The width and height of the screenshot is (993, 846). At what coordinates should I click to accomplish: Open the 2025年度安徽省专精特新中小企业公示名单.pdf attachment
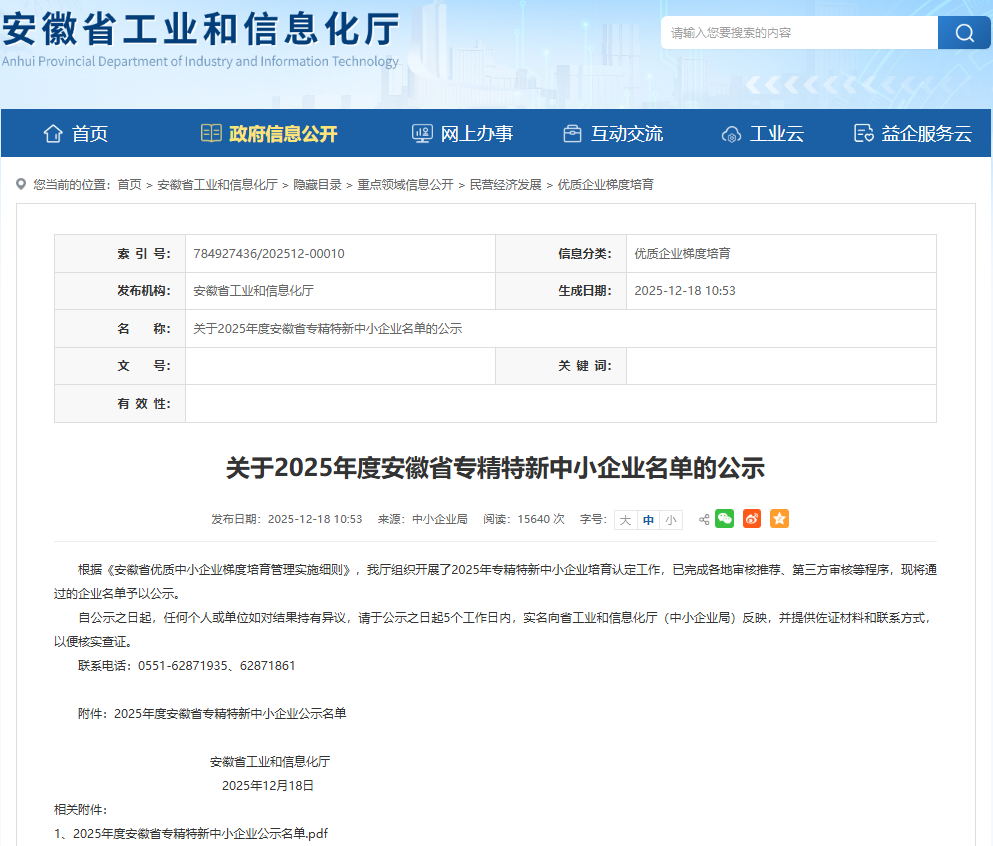[200, 833]
